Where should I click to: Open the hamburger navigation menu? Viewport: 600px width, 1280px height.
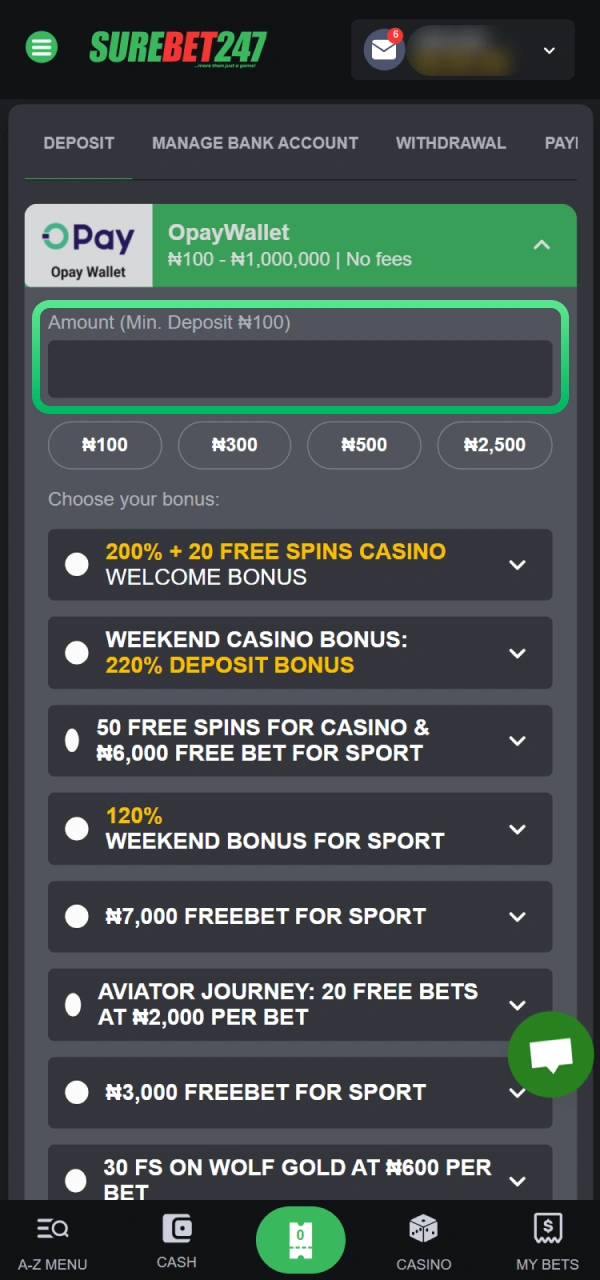[x=41, y=47]
